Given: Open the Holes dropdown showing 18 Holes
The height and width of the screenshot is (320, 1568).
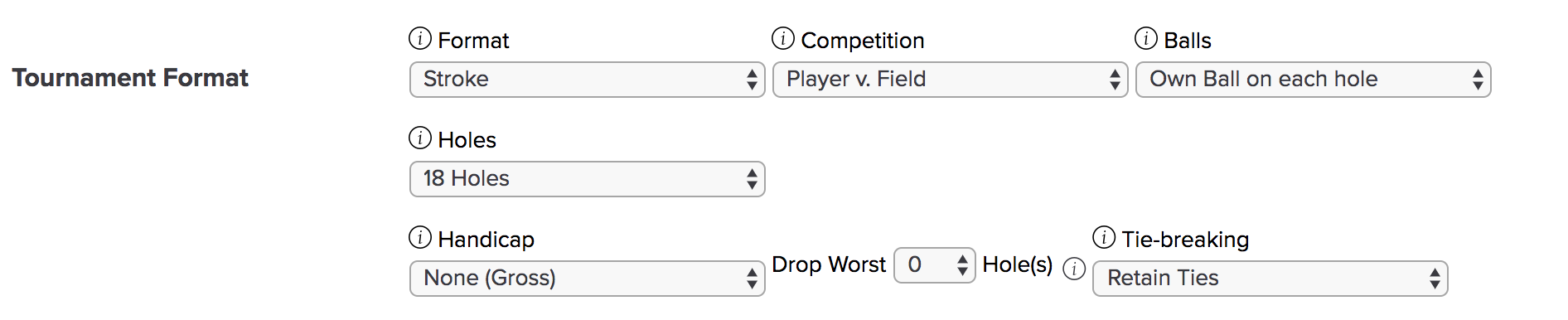Looking at the screenshot, I should [x=588, y=179].
